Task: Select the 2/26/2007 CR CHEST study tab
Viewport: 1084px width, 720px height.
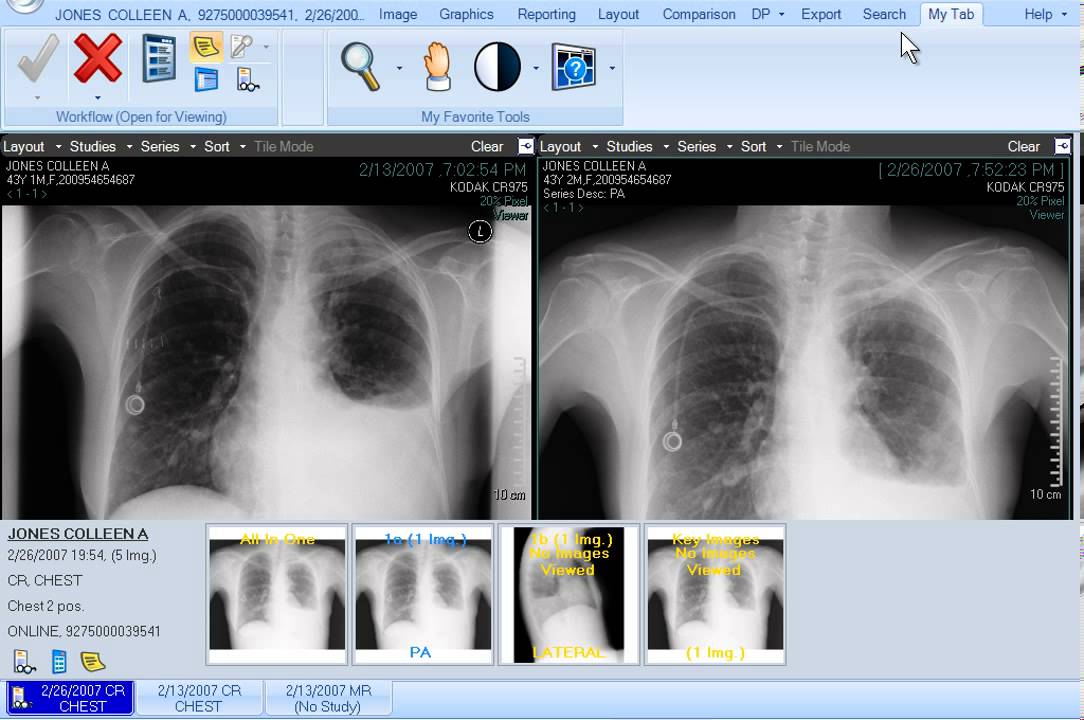Action: [70, 698]
